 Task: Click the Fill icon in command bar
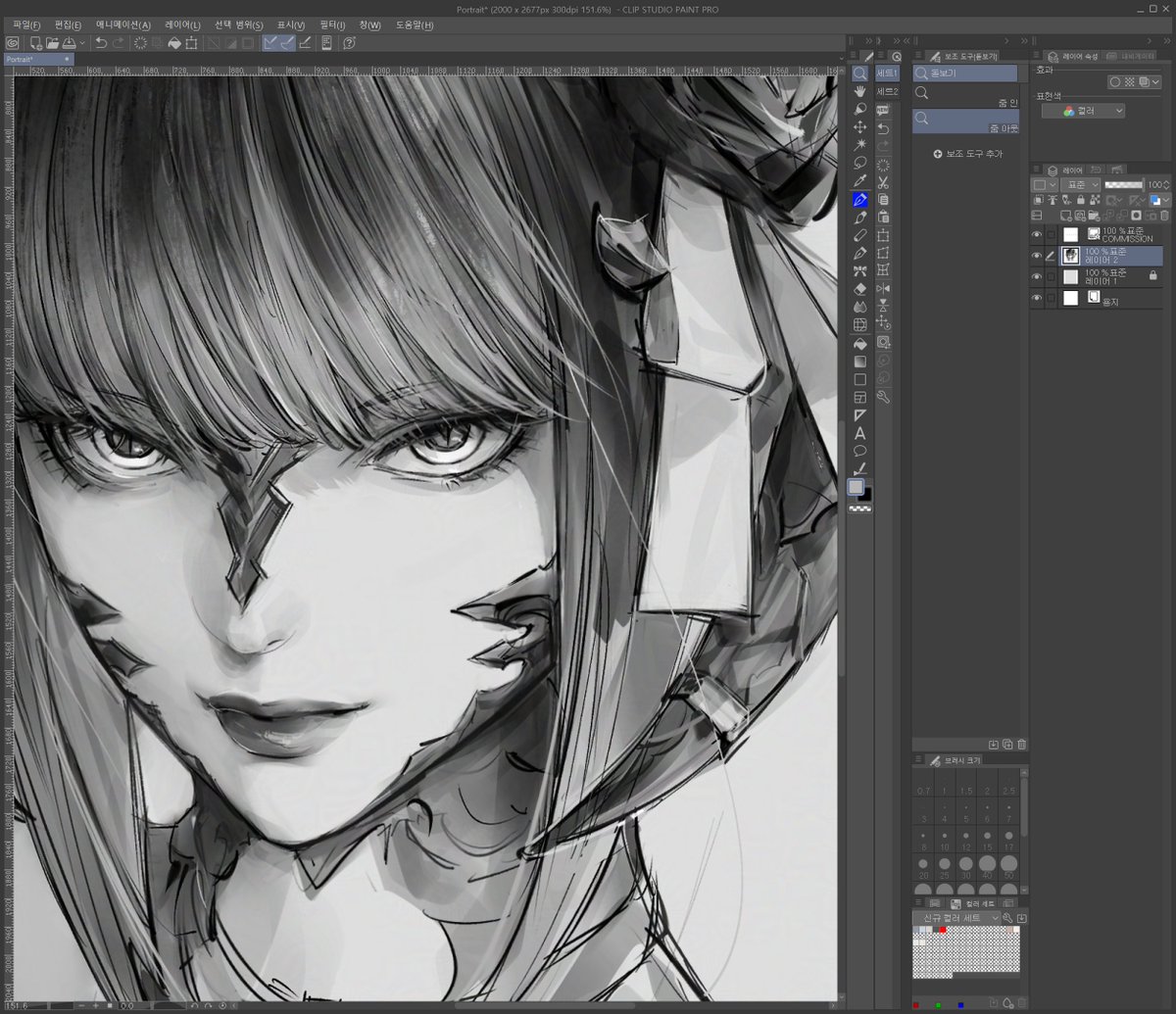[x=173, y=43]
